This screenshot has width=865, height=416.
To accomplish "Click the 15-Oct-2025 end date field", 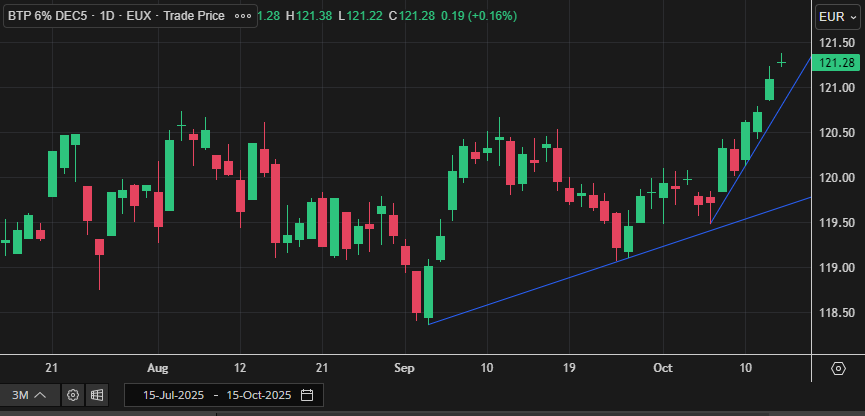I will [x=260, y=395].
